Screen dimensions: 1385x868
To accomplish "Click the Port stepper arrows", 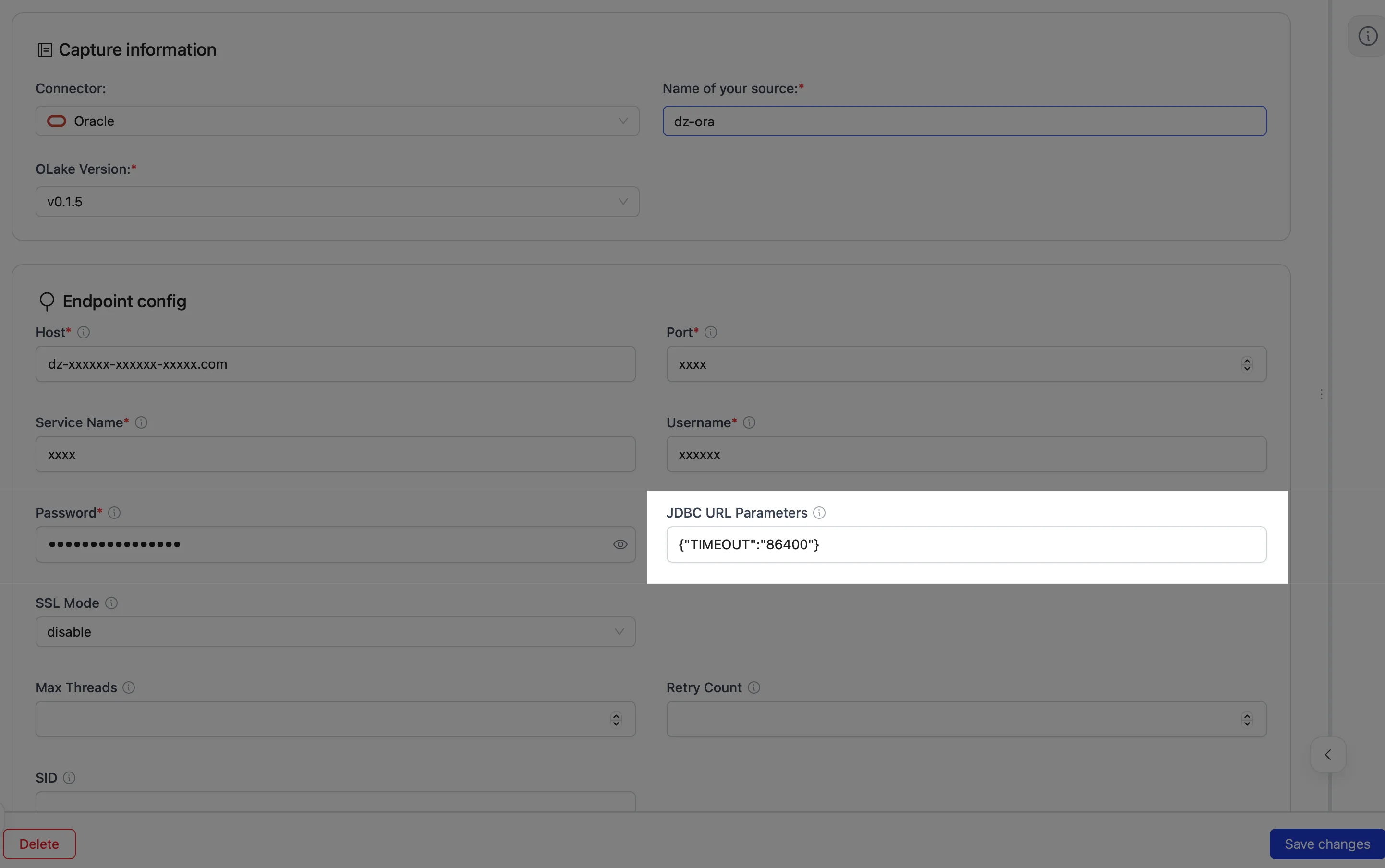I will 1247,364.
